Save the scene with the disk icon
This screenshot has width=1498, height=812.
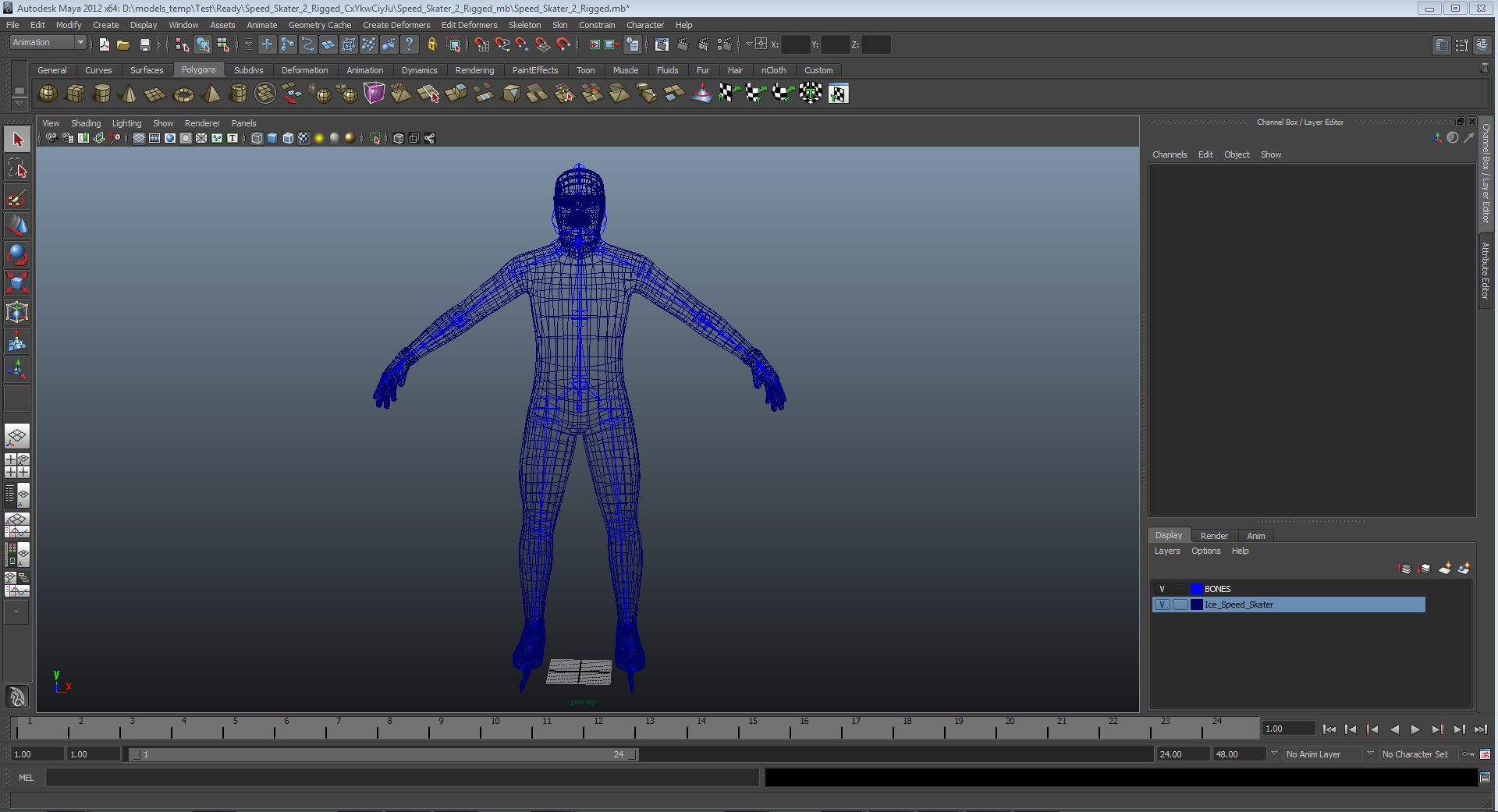click(x=144, y=44)
